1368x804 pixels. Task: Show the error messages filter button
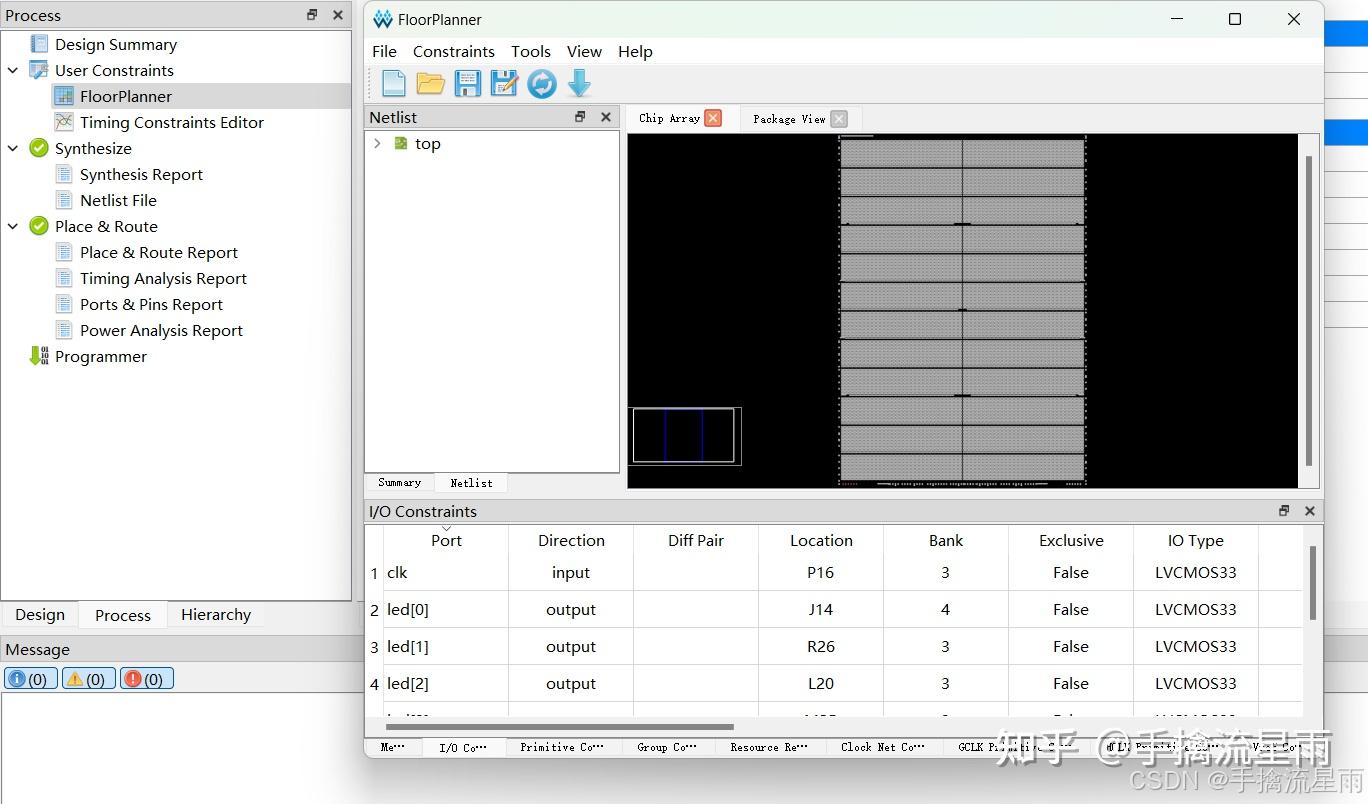[147, 679]
